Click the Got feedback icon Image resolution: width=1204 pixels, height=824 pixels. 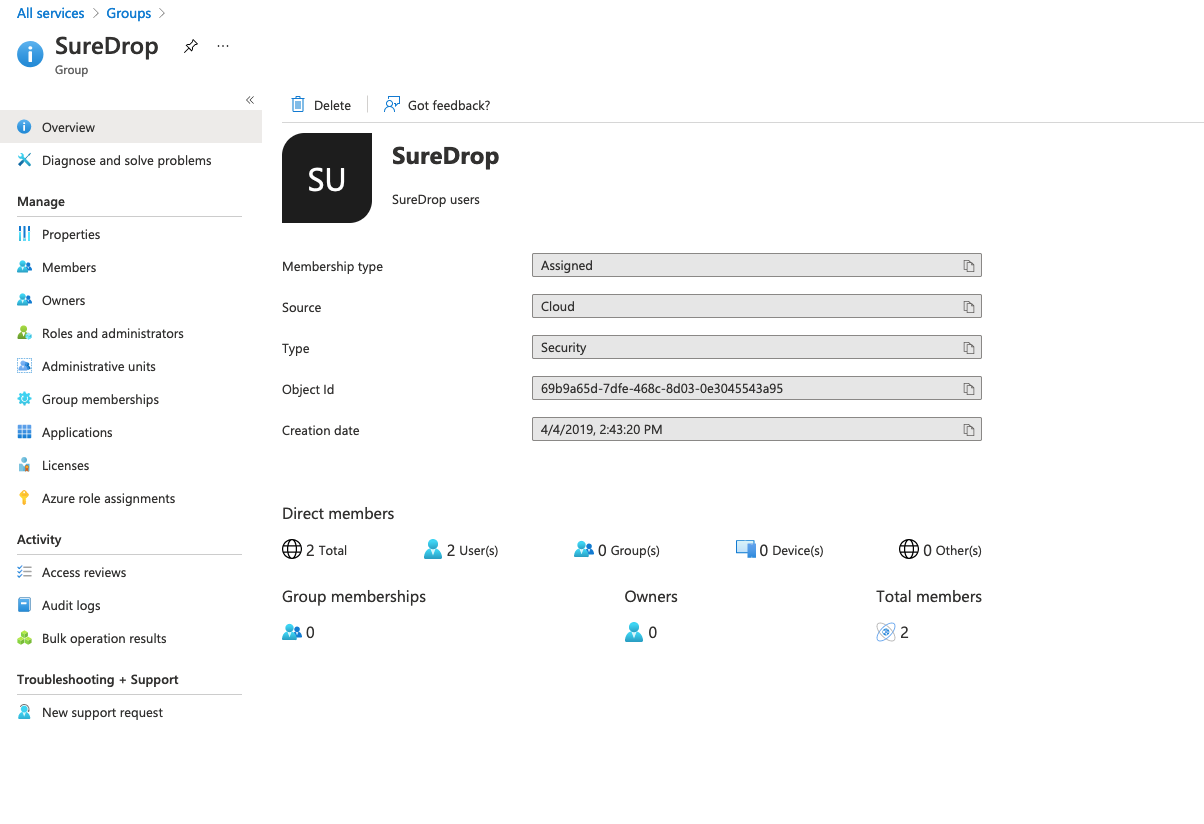click(x=392, y=105)
